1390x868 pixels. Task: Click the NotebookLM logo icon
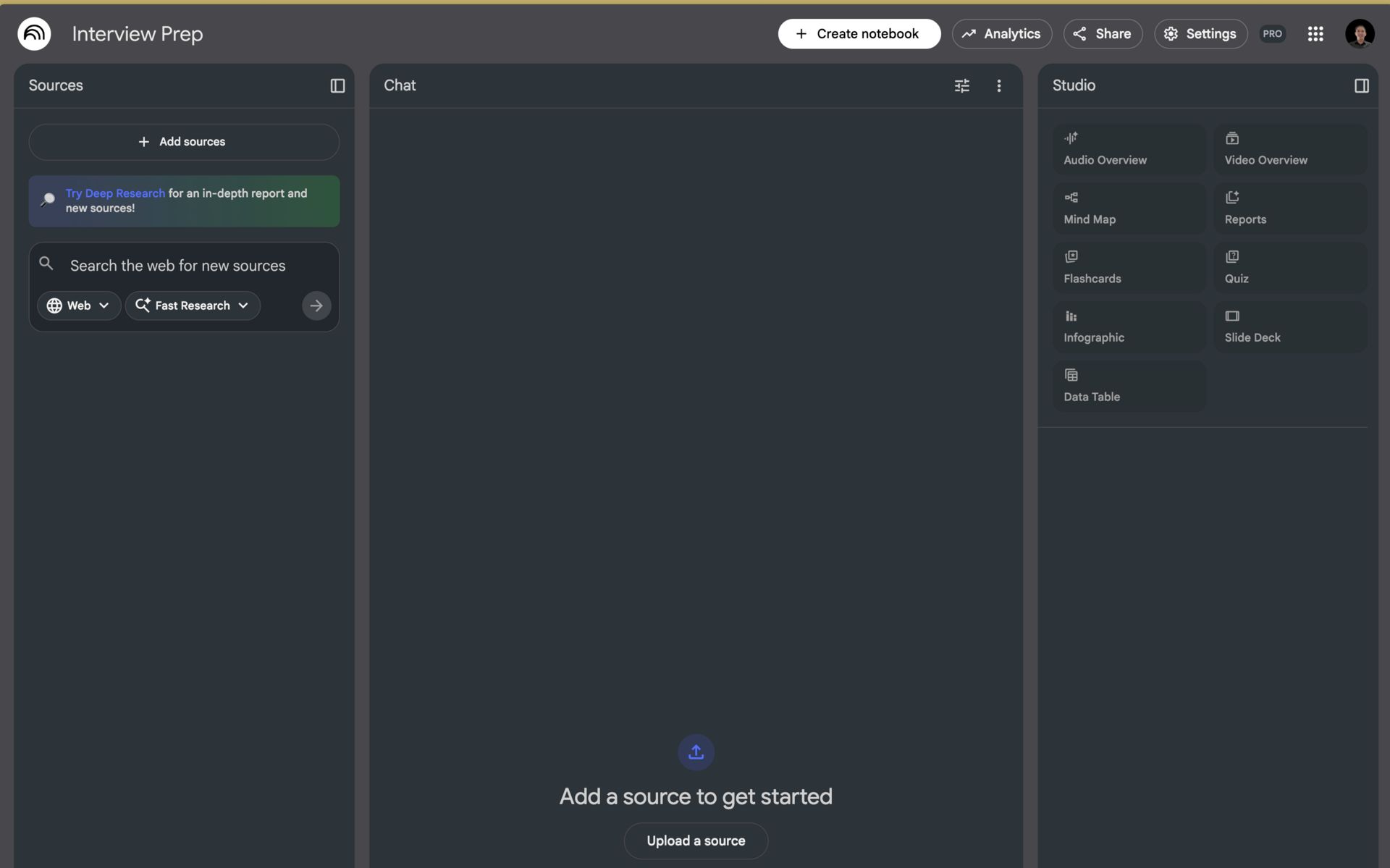click(x=34, y=34)
